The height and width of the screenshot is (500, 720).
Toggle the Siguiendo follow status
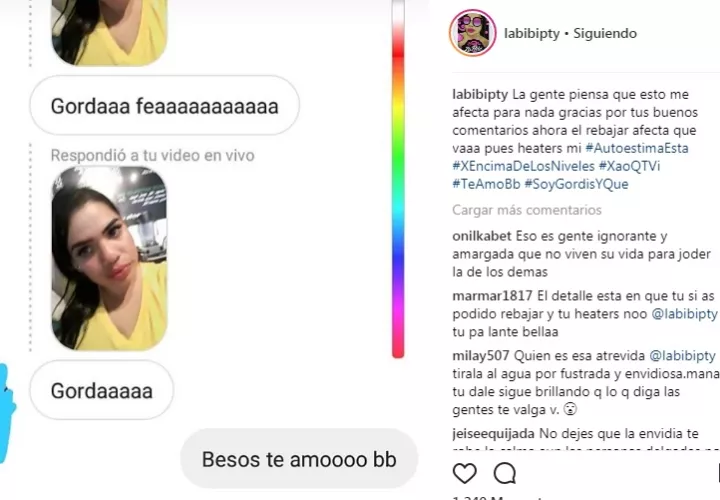(x=605, y=34)
